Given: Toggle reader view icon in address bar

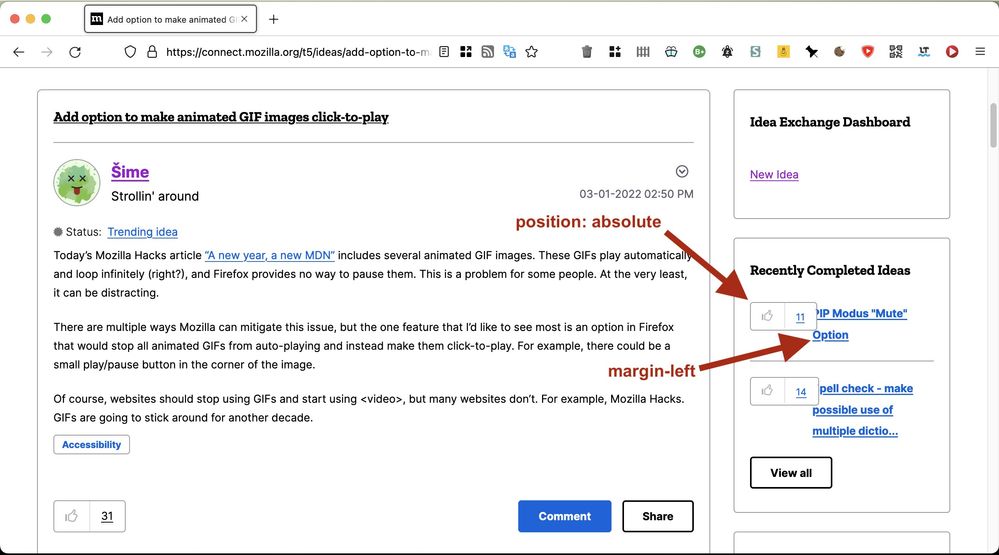Looking at the screenshot, I should 444,52.
